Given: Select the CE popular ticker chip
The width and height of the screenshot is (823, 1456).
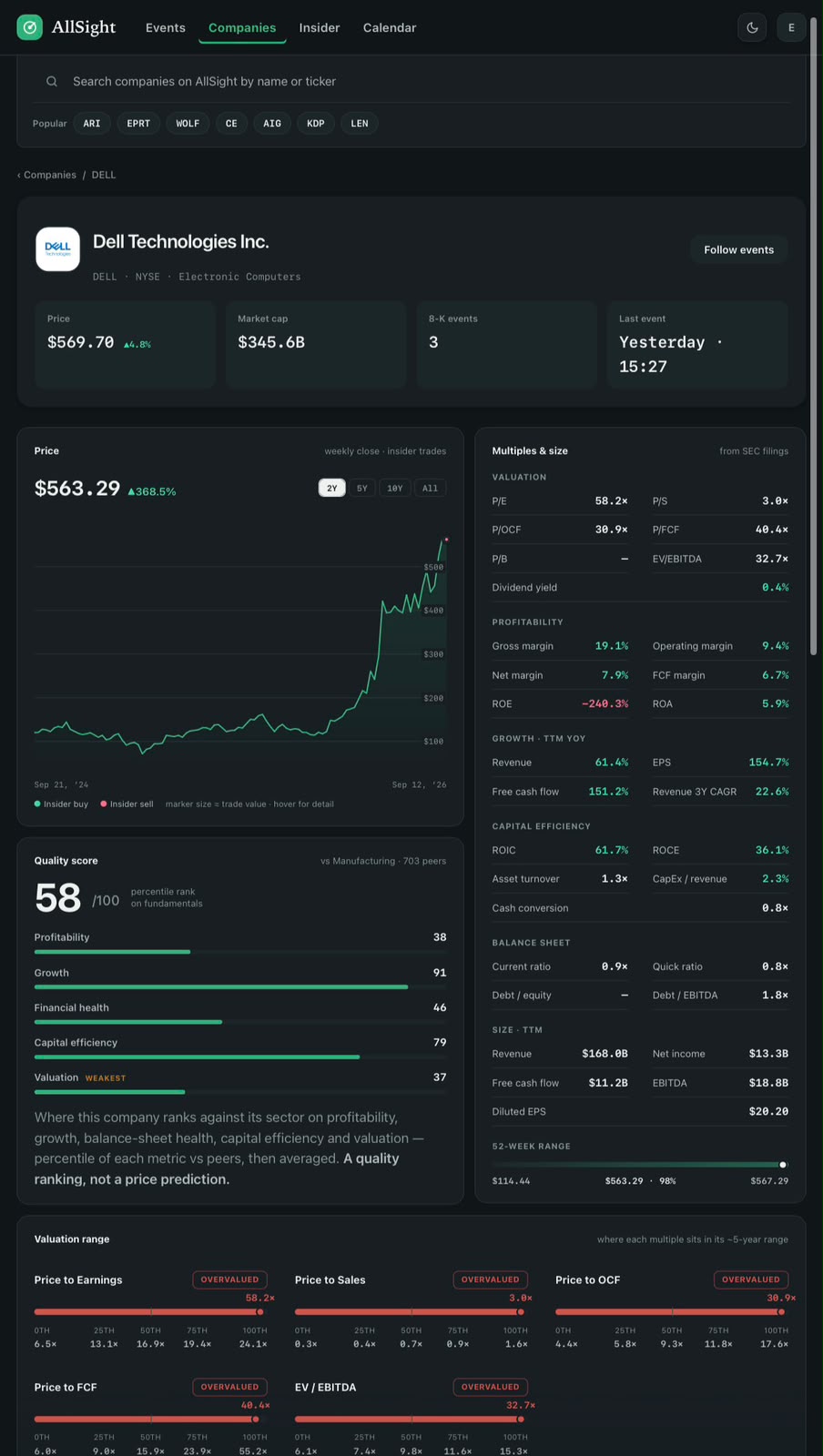Looking at the screenshot, I should (x=231, y=123).
